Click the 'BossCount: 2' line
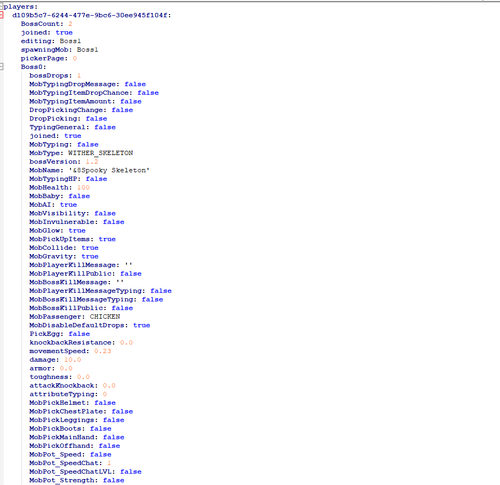The width and height of the screenshot is (500, 485). tap(47, 24)
